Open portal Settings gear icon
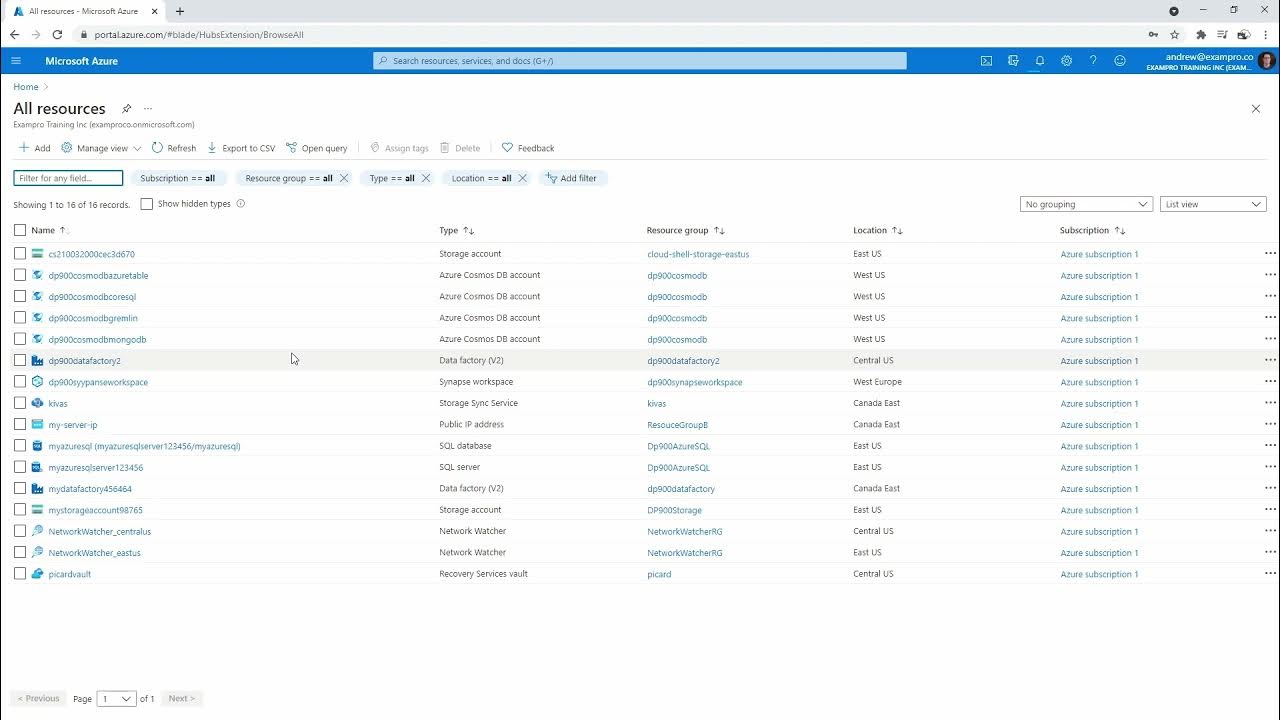Image resolution: width=1280 pixels, height=720 pixels. pyautogui.click(x=1066, y=61)
